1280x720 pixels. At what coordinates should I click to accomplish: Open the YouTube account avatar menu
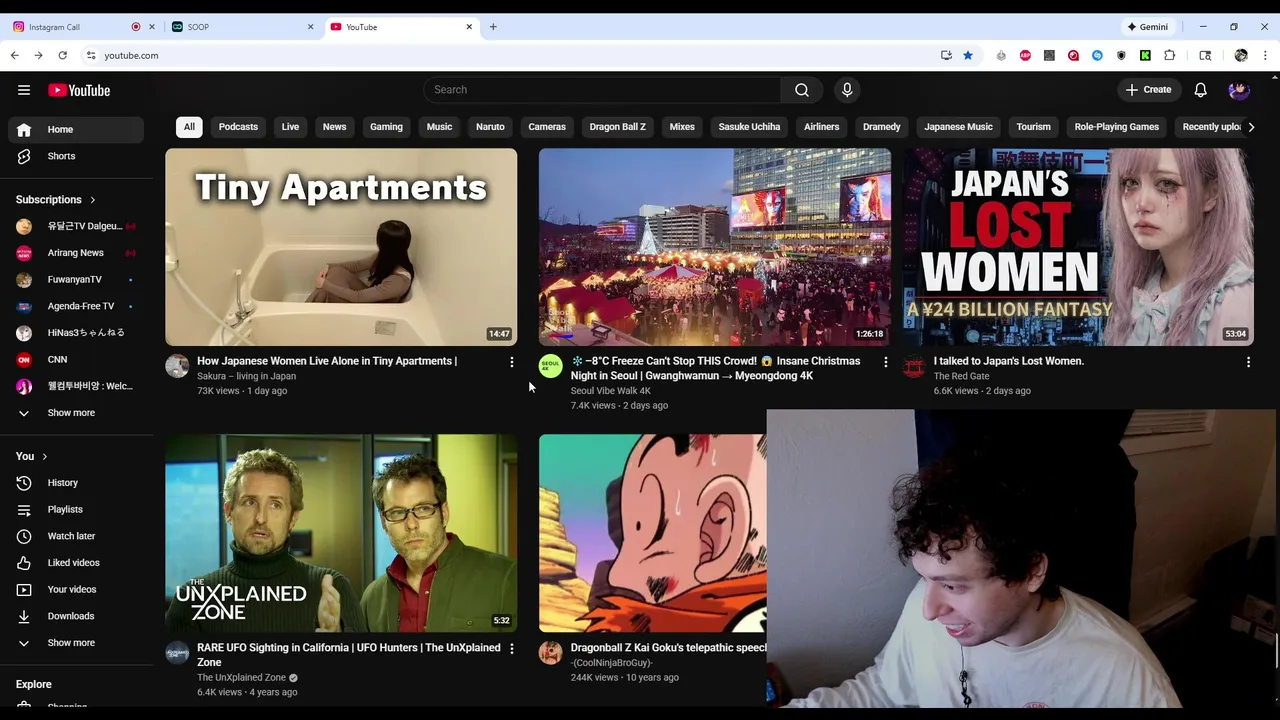(1239, 90)
